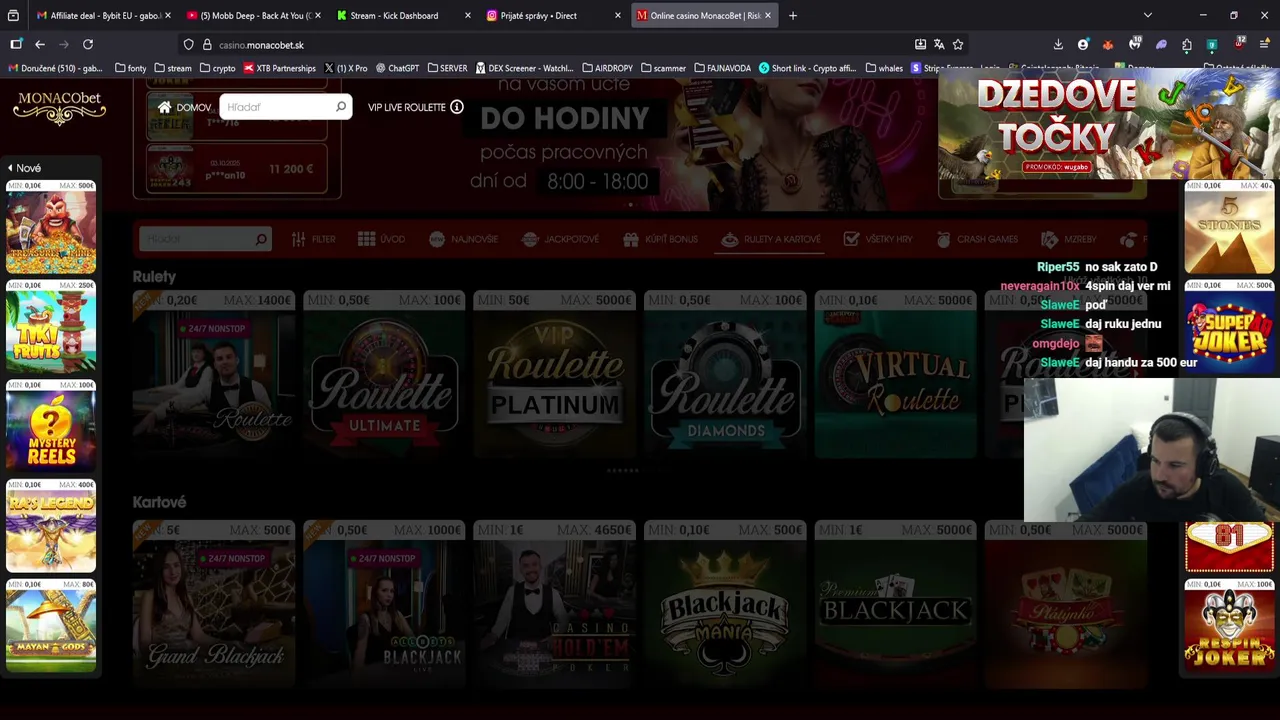Switch to the Mobb Deep YouTube tab
The height and width of the screenshot is (720, 1280).
(x=254, y=16)
